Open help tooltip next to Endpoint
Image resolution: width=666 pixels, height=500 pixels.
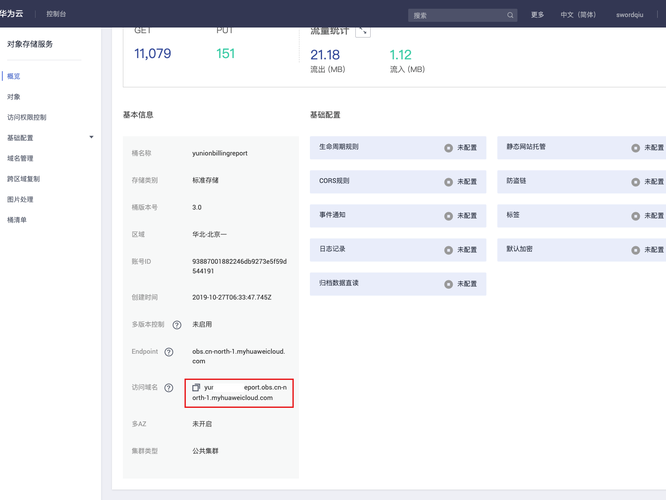click(169, 352)
